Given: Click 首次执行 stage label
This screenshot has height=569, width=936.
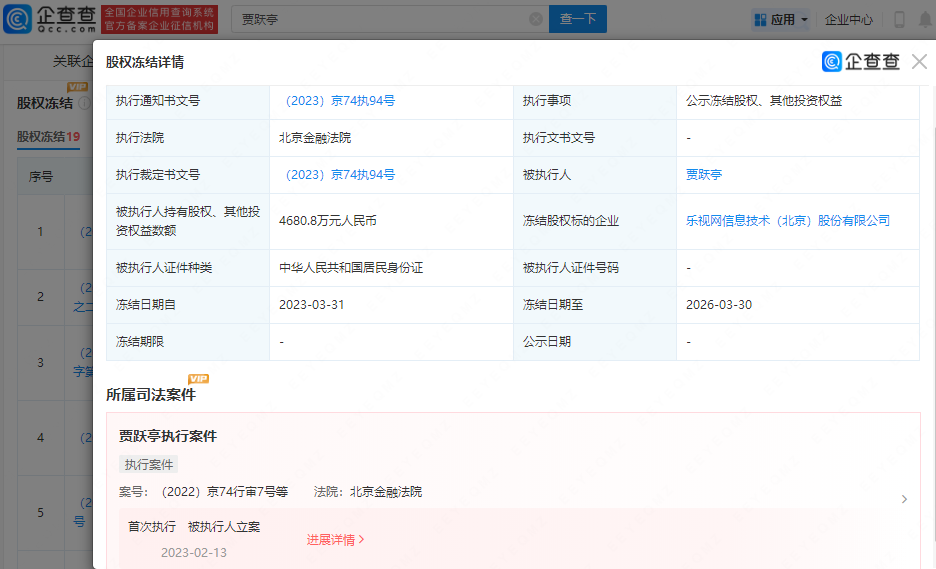Looking at the screenshot, I should tap(152, 527).
